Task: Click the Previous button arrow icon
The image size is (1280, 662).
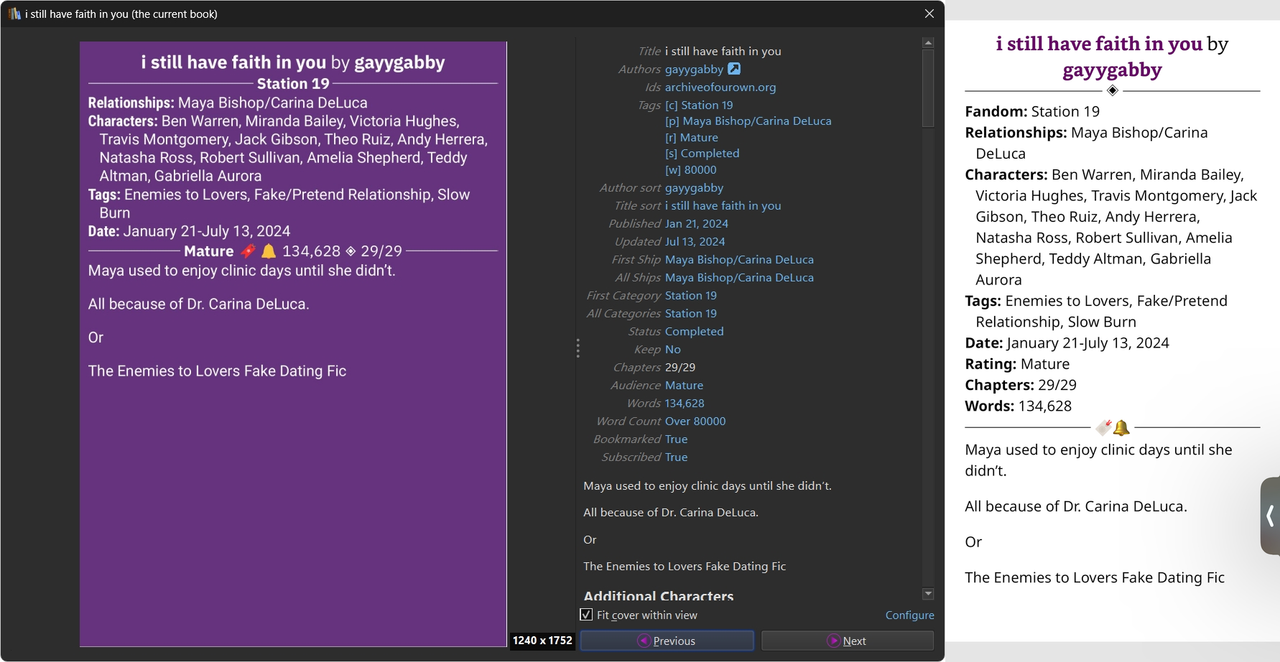Action: point(644,641)
